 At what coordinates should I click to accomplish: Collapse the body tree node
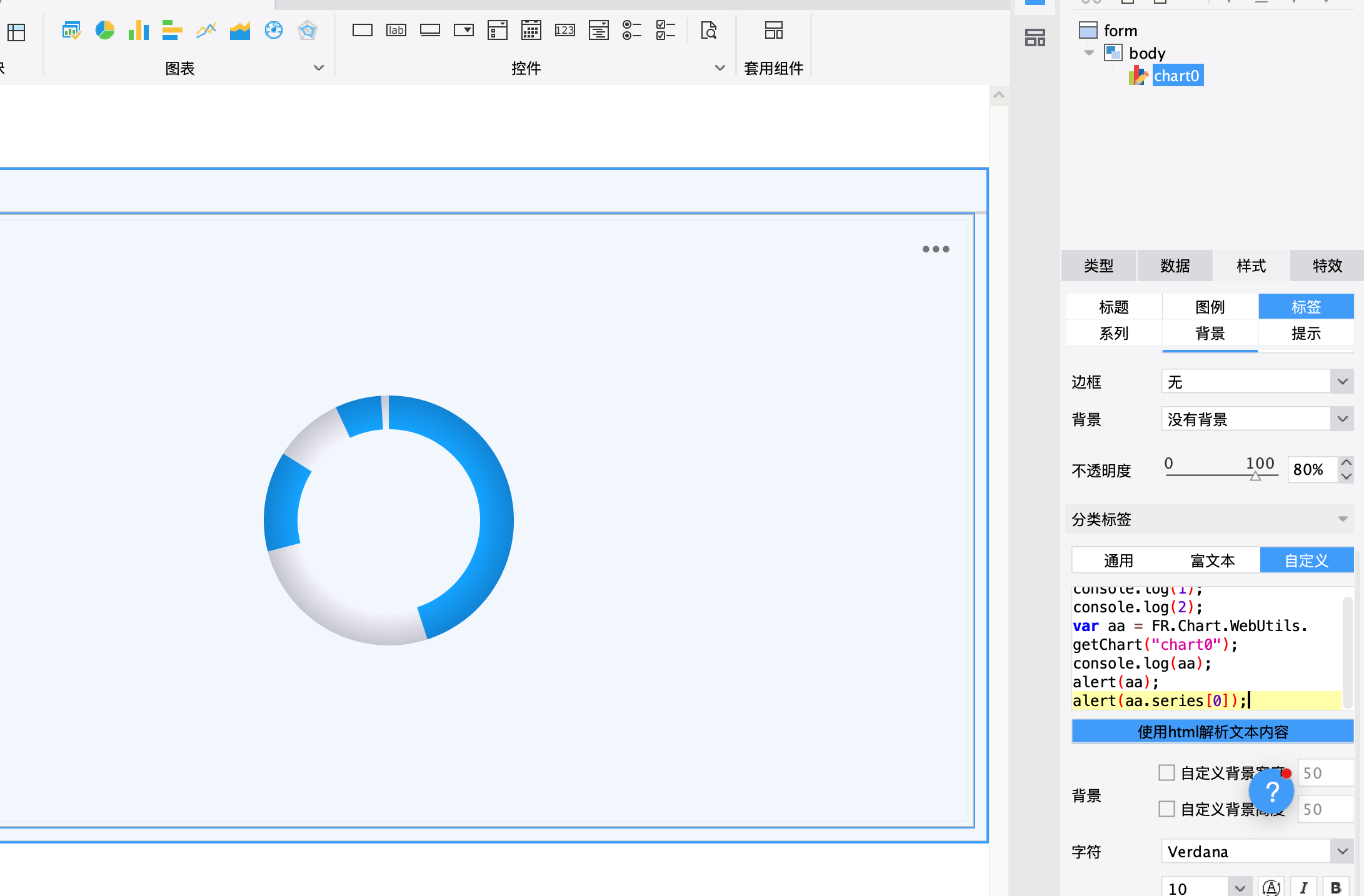point(1089,53)
